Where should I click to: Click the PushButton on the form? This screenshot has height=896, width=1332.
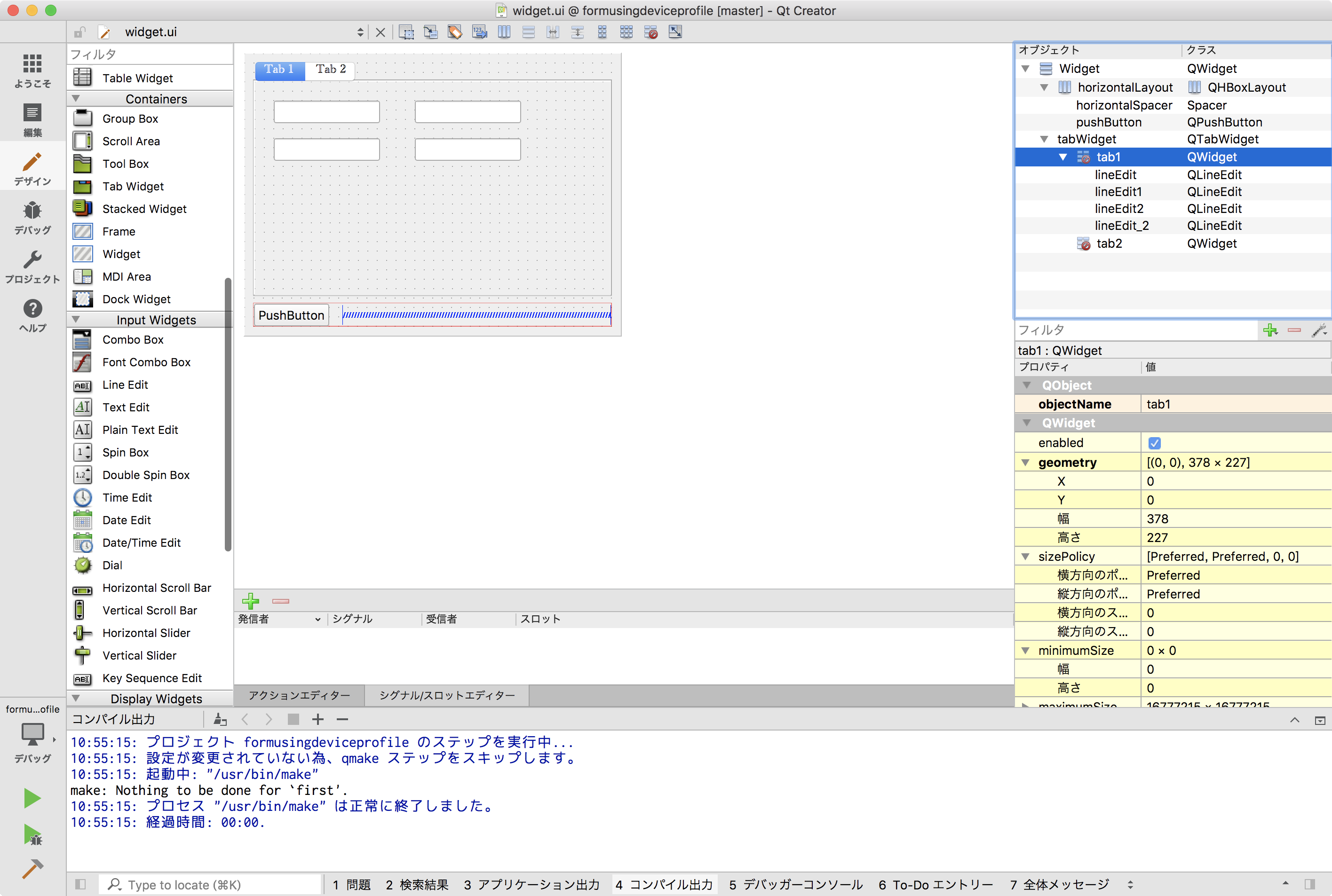point(291,315)
